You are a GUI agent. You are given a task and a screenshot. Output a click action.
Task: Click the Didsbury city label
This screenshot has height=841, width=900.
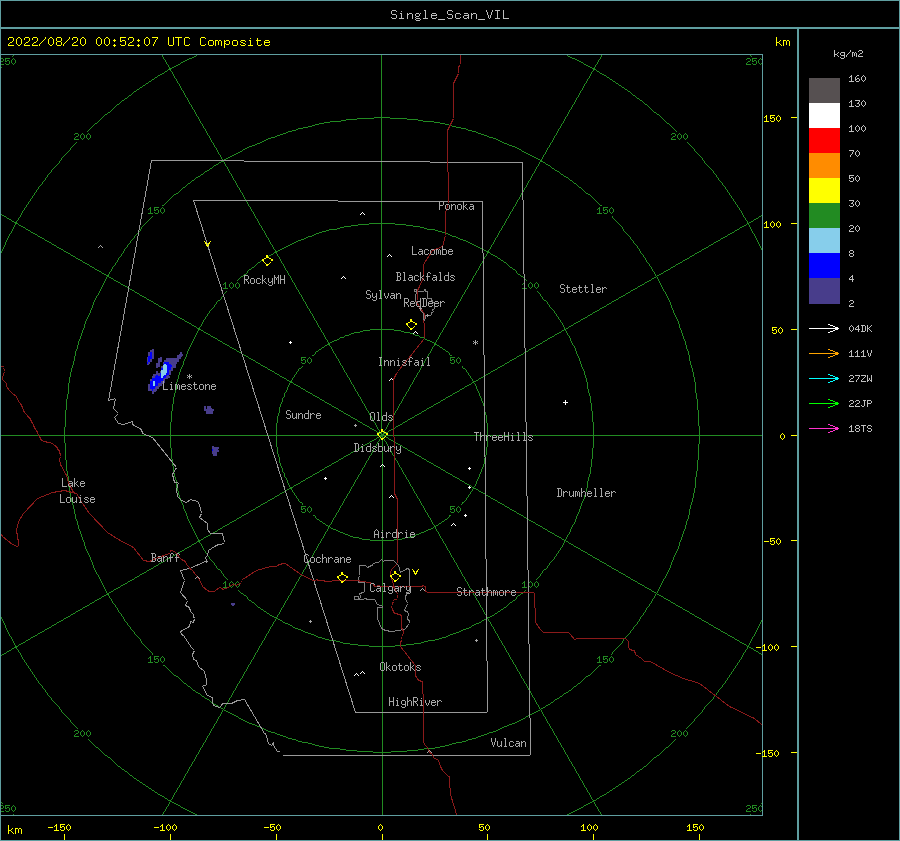tap(377, 448)
